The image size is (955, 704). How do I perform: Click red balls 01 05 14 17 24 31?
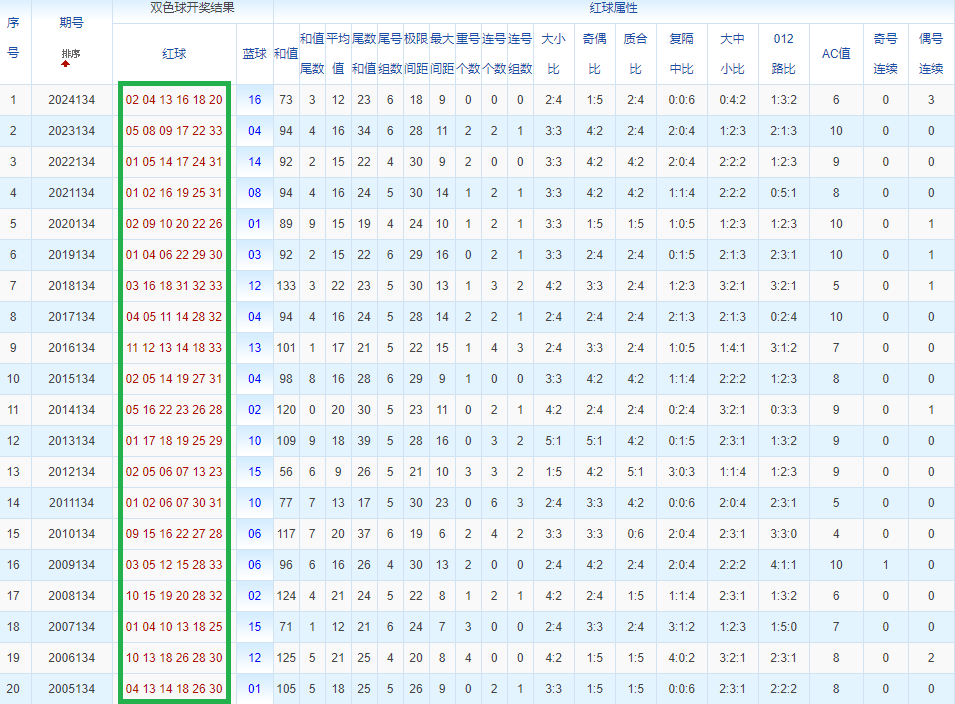coord(174,162)
